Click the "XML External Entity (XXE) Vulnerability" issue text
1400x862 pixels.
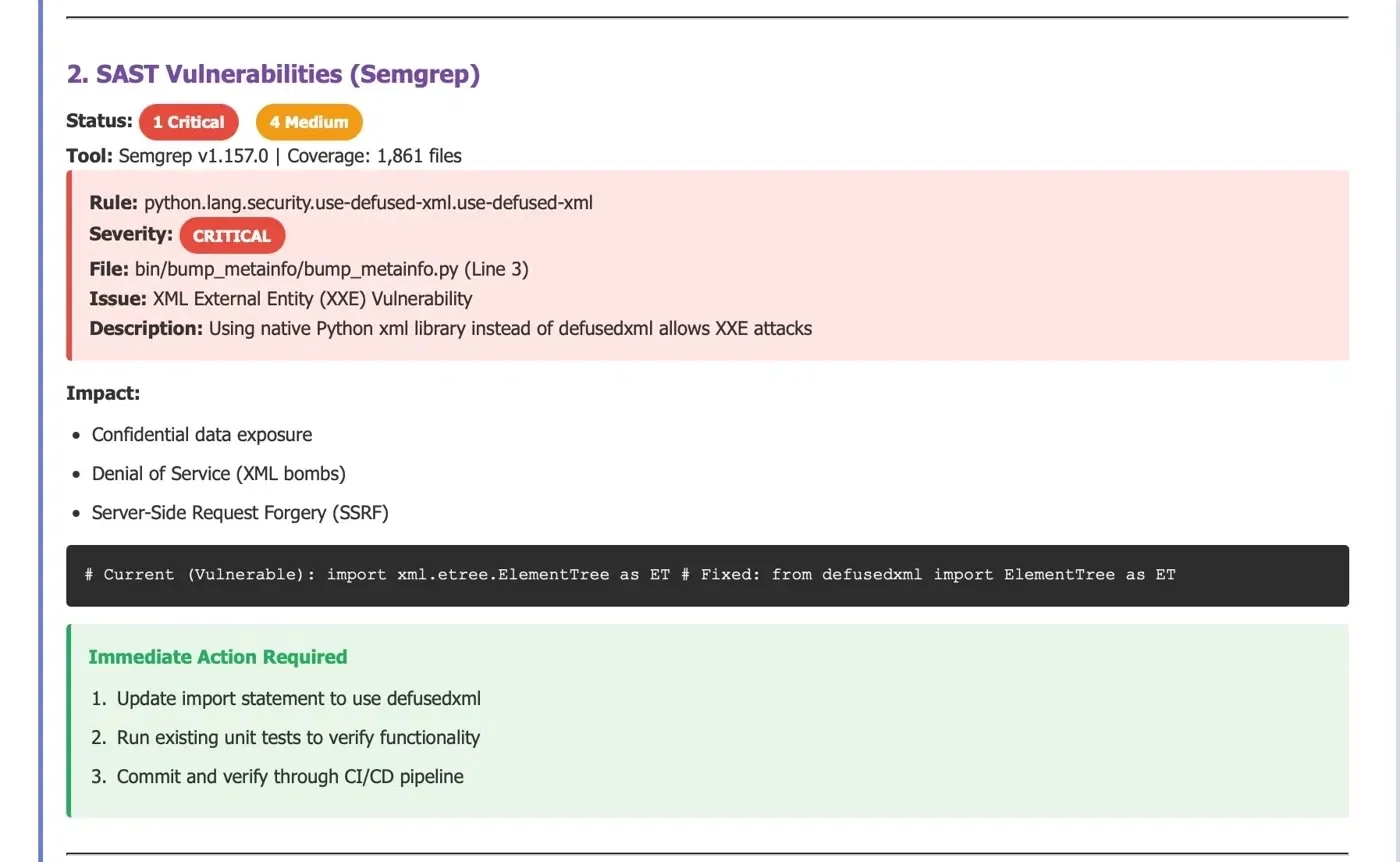click(313, 298)
